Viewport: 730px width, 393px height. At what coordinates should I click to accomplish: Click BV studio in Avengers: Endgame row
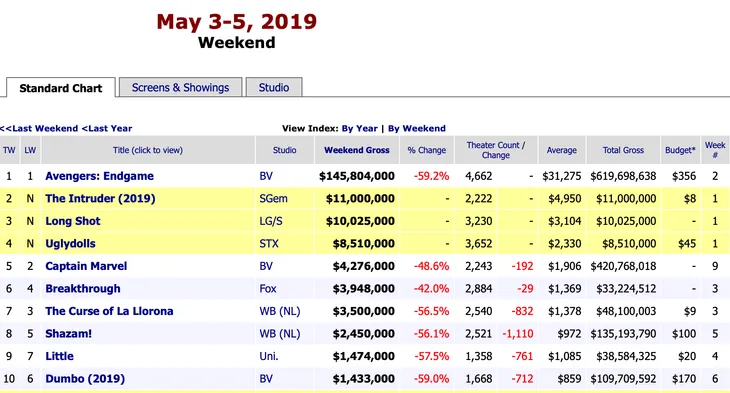coord(266,176)
